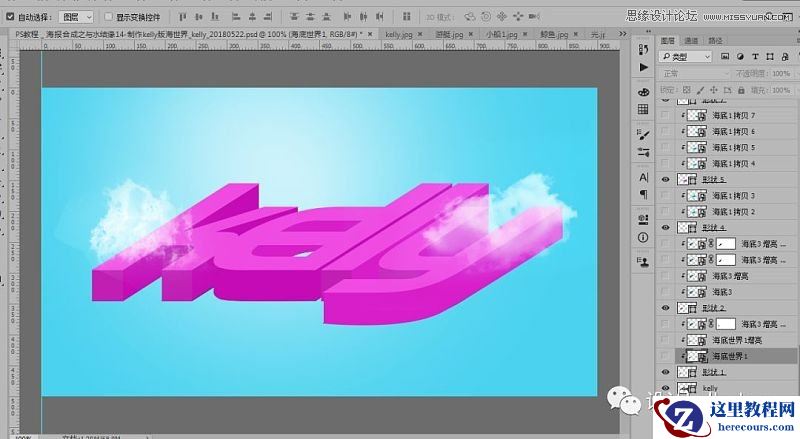Open the Clone Source stamp panel icon
Image resolution: width=800 pixels, height=439 pixels.
pyautogui.click(x=643, y=262)
